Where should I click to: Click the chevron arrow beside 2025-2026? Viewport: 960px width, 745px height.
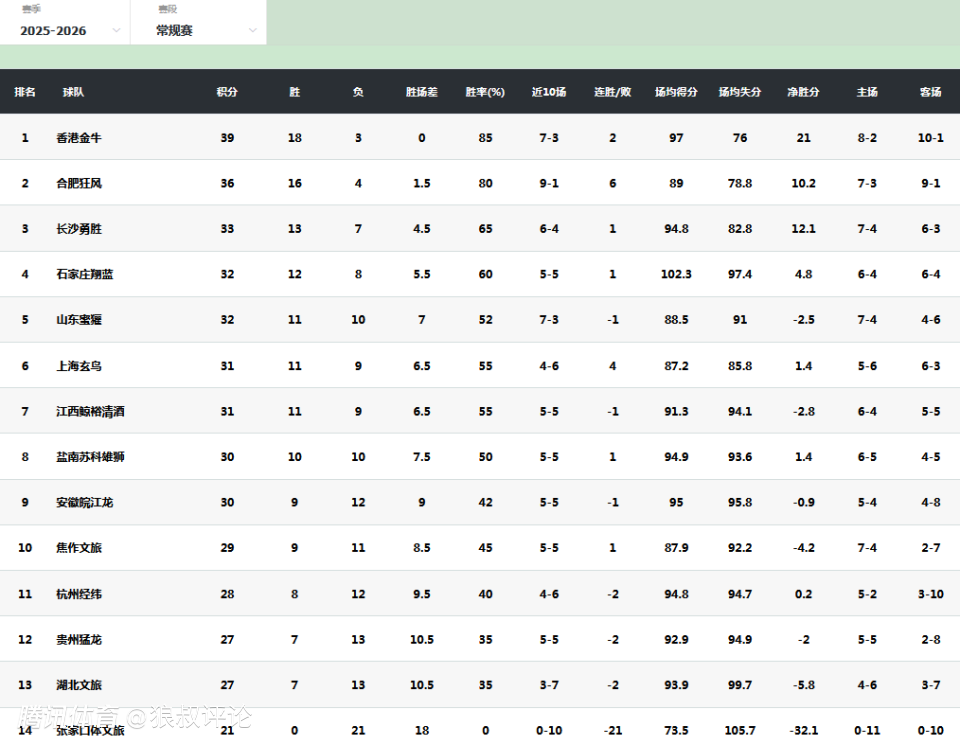pos(116,30)
